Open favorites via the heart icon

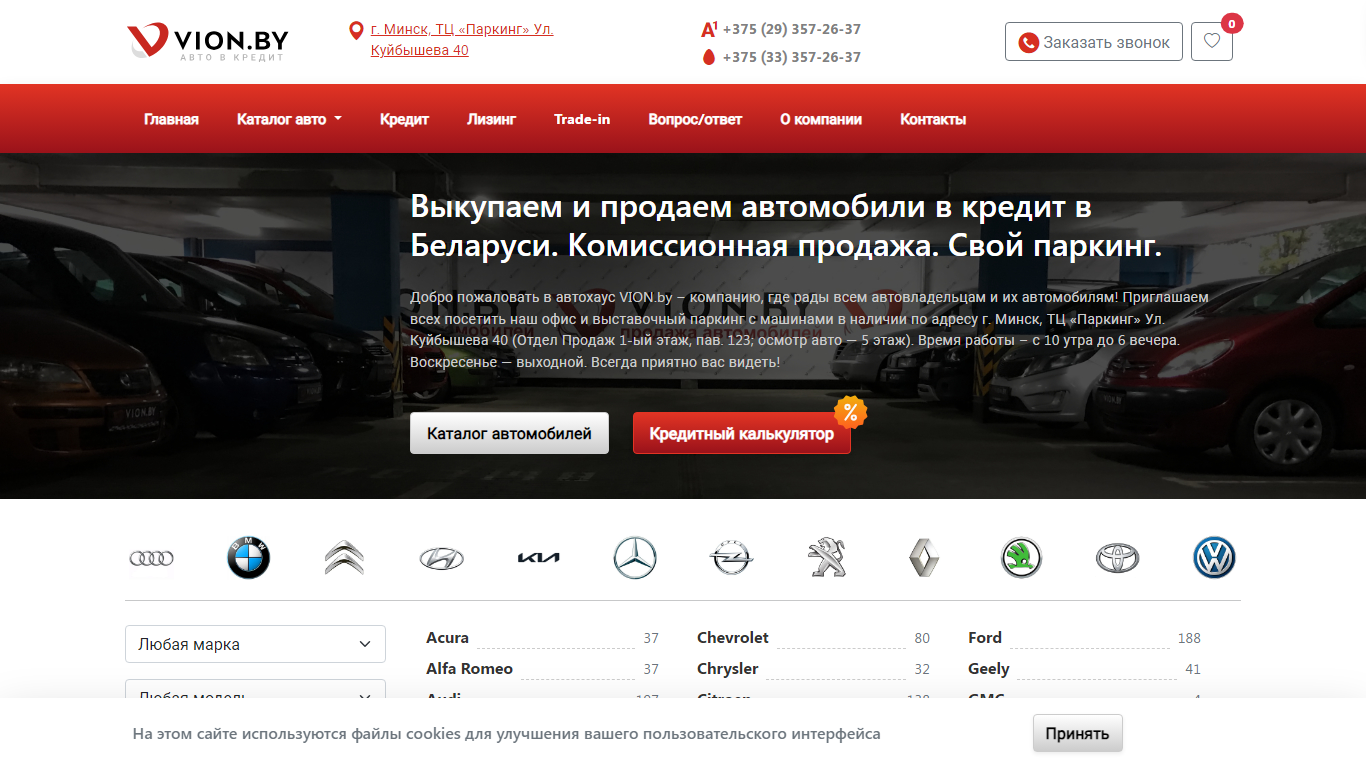(1212, 42)
